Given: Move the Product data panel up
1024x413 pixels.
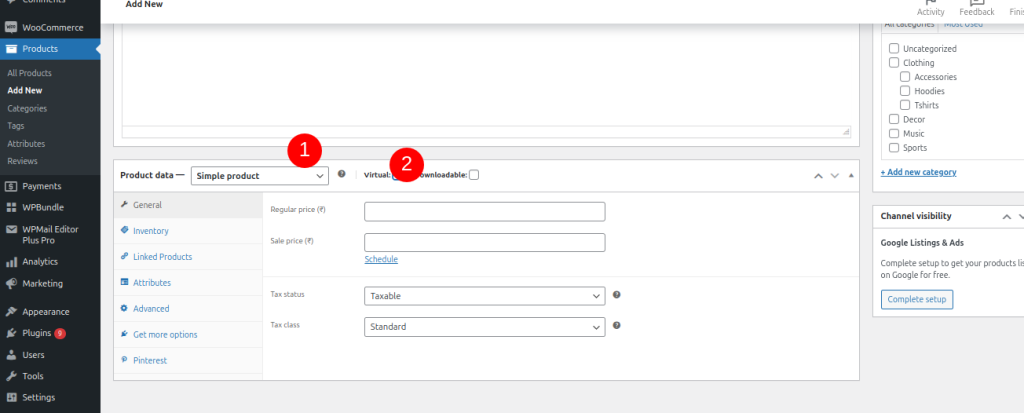Looking at the screenshot, I should point(818,175).
